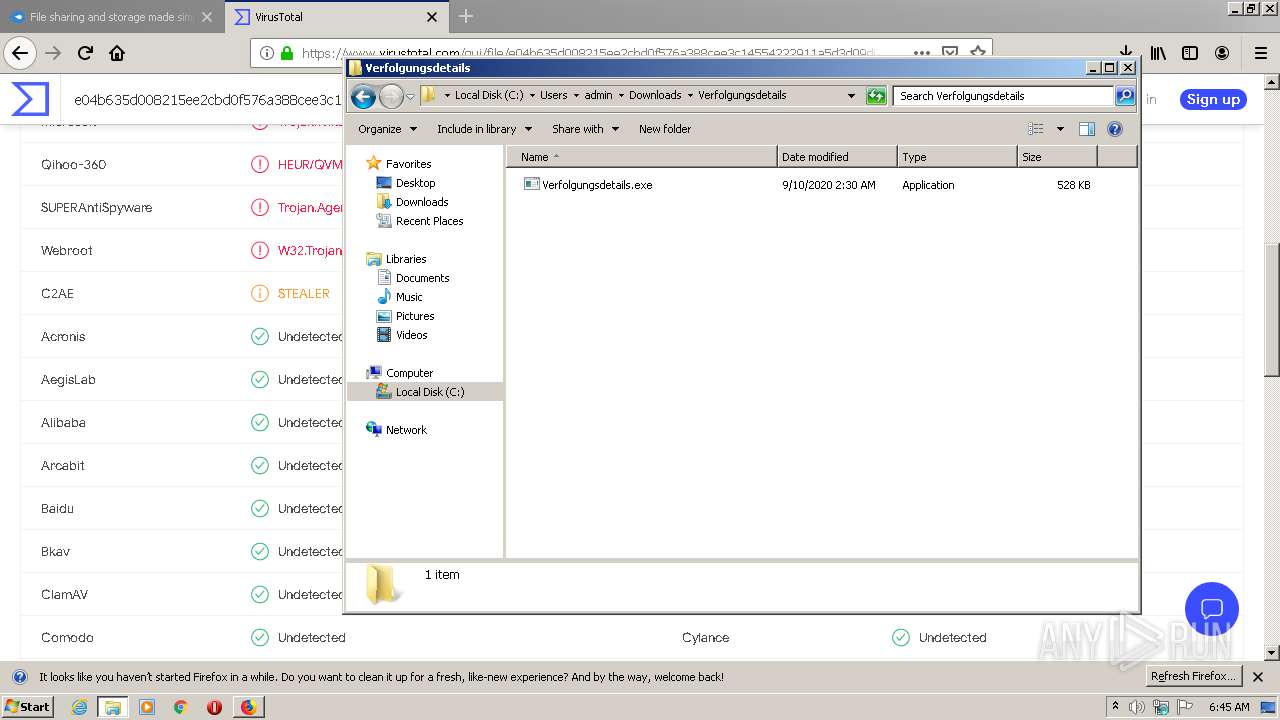1280x720 pixels.
Task: Open Internet Explorer from taskbar
Action: (x=79, y=707)
